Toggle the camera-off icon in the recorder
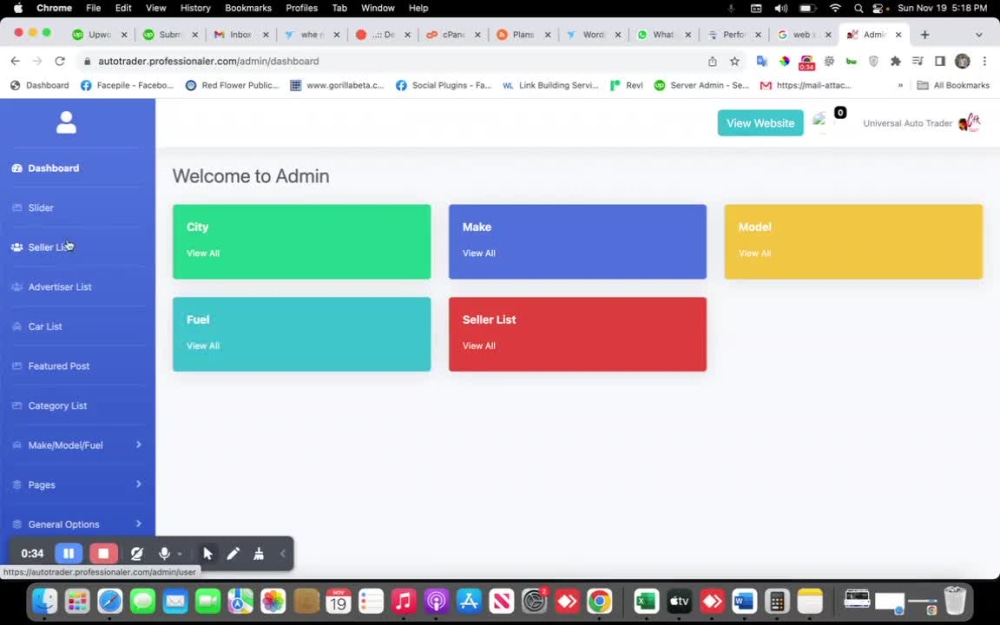 pos(136,554)
